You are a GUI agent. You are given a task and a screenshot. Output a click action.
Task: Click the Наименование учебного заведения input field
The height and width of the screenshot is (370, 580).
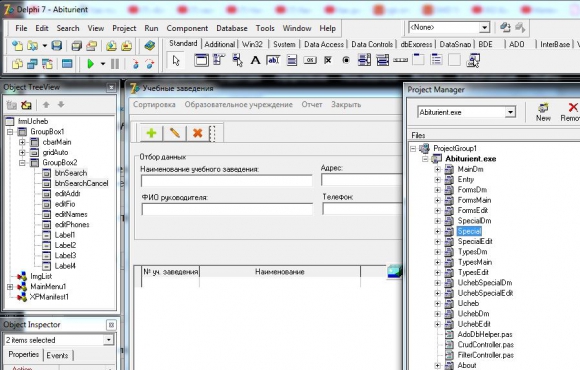coord(226,181)
